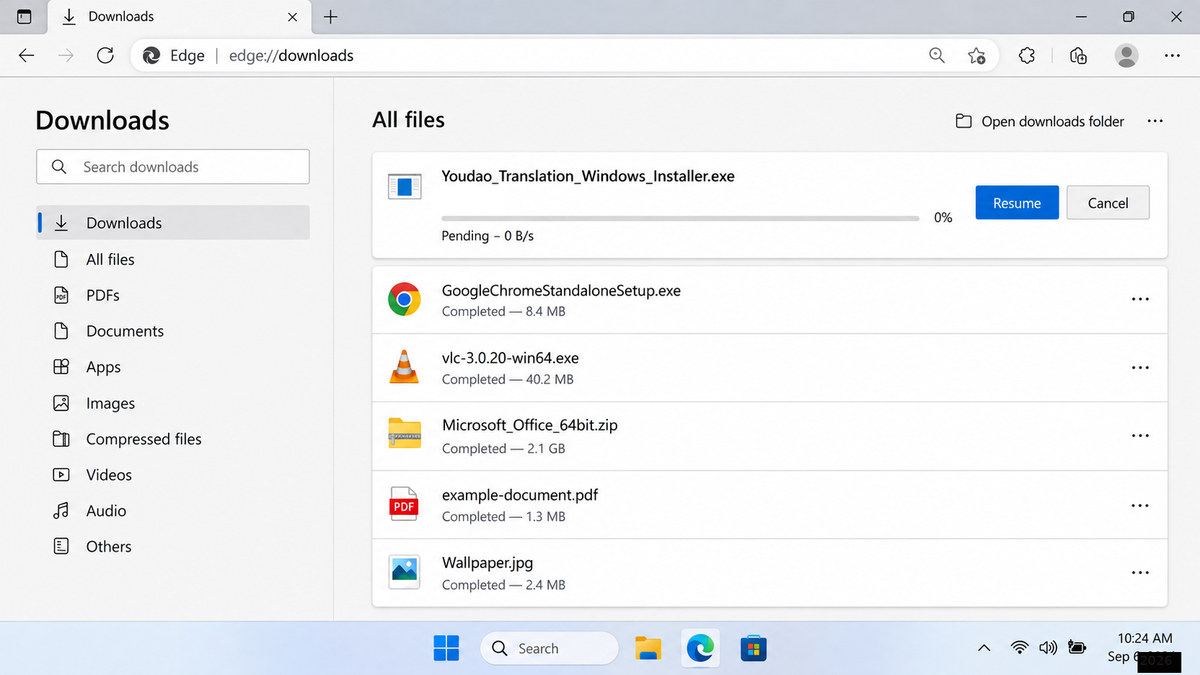1200x675 pixels.
Task: Click the Microsoft Office zip folder icon
Action: click(404, 434)
